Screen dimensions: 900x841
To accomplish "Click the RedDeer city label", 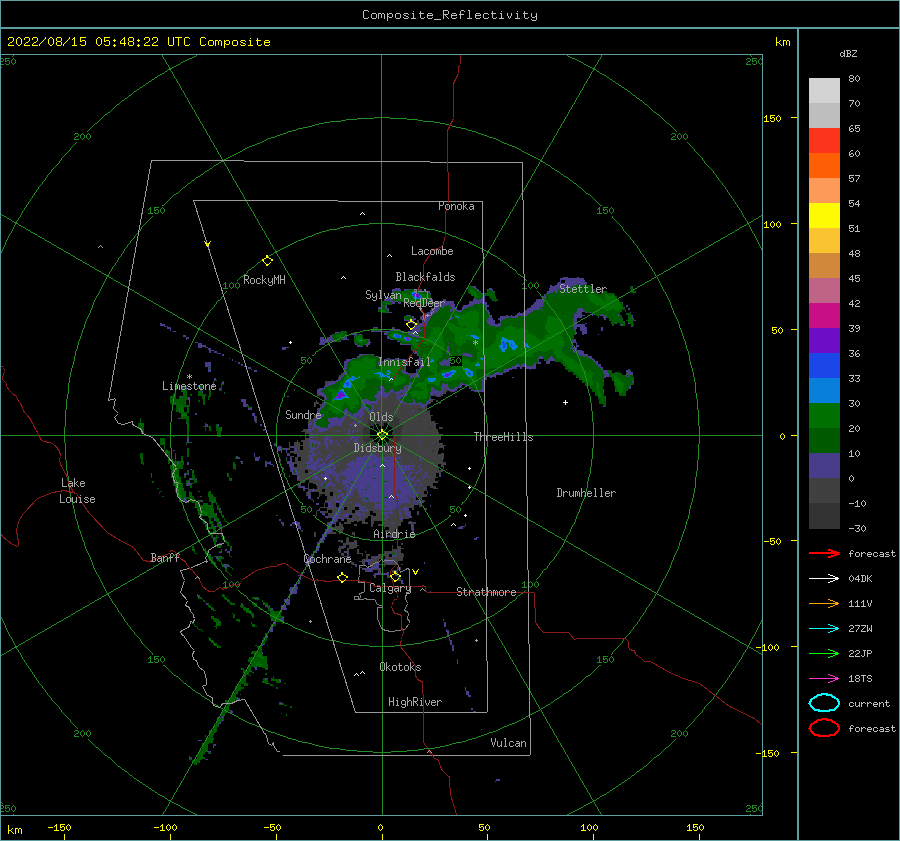I will 424,303.
